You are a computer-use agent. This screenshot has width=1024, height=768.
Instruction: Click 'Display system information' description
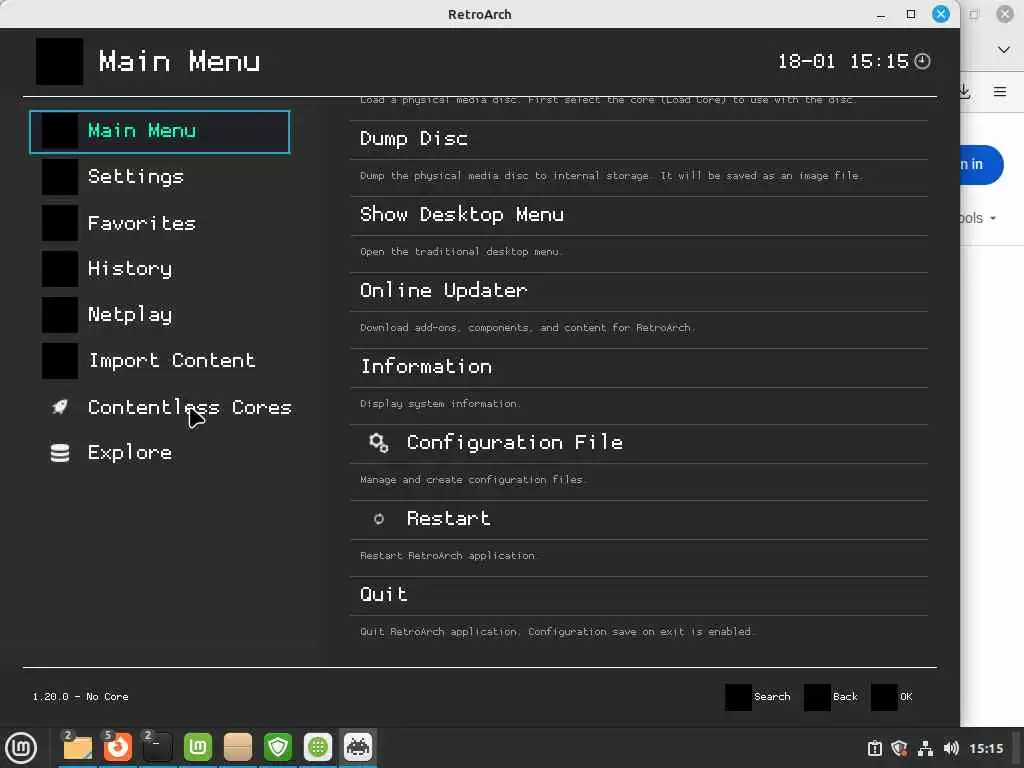pos(440,404)
